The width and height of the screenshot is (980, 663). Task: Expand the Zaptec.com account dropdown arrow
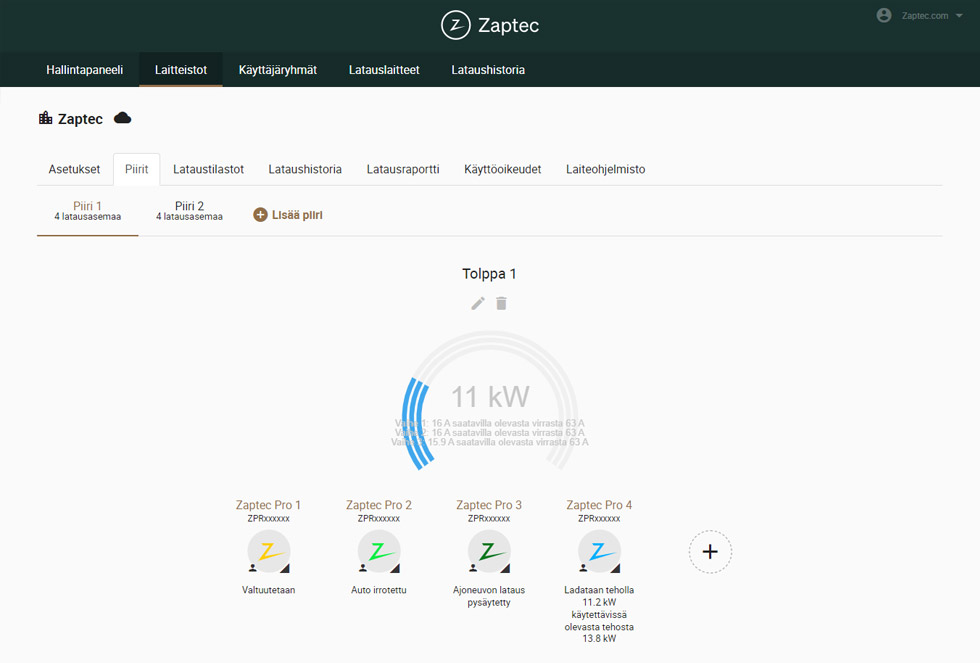pos(959,16)
